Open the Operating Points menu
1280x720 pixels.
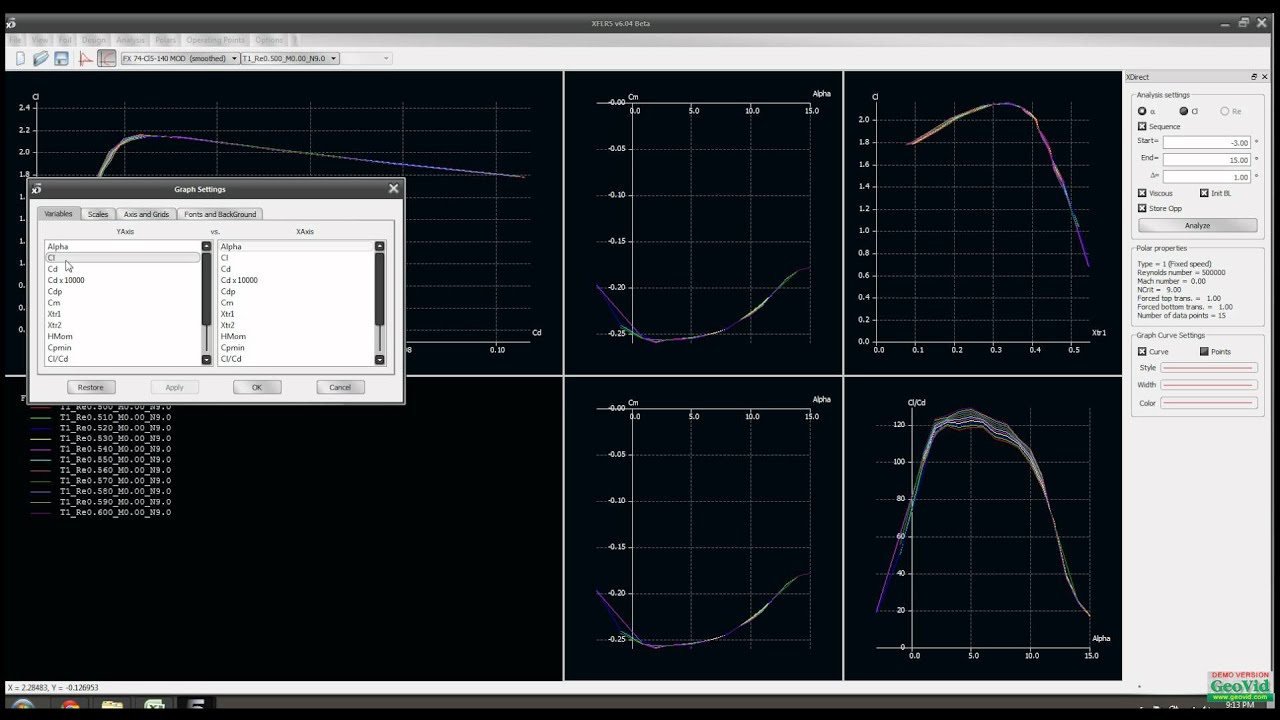[216, 40]
